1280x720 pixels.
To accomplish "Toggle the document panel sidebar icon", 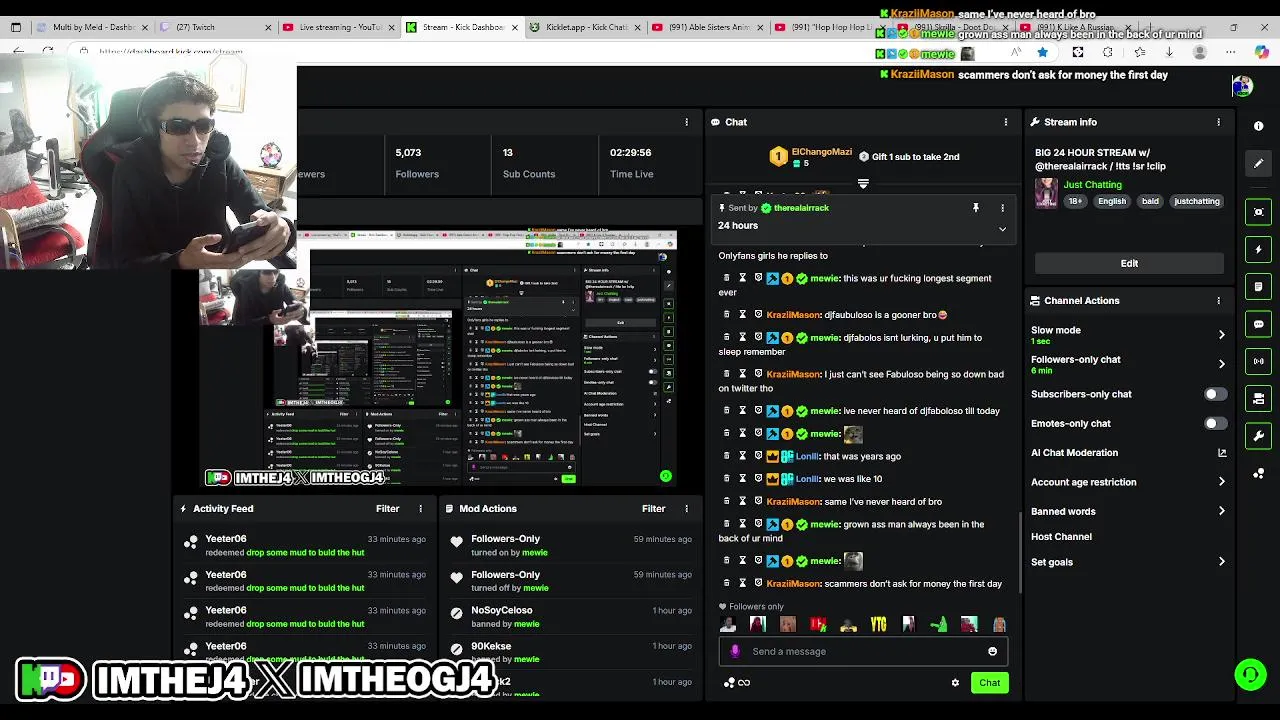I will click(x=1258, y=287).
